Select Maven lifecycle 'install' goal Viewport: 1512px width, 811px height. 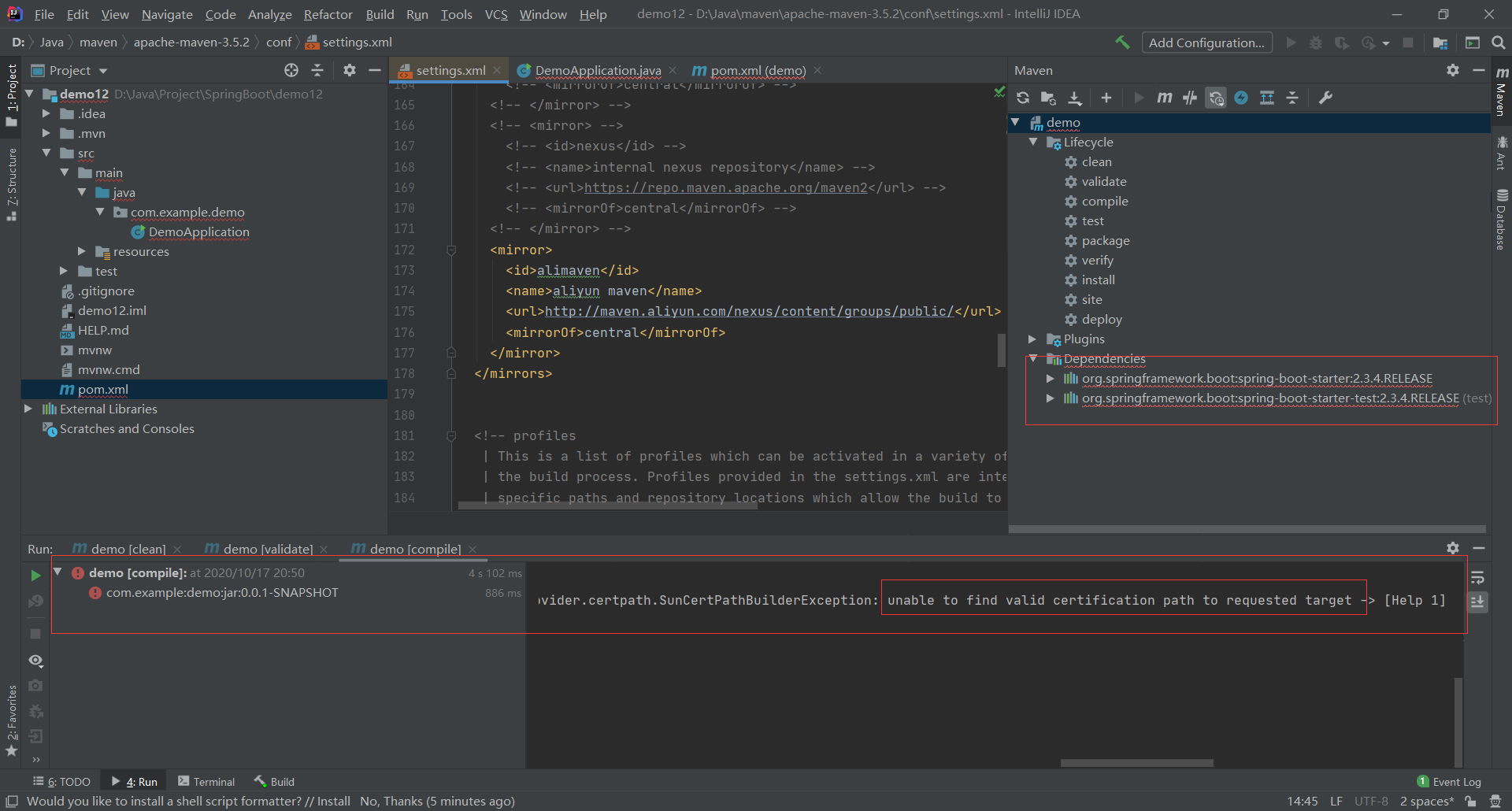[x=1098, y=280]
